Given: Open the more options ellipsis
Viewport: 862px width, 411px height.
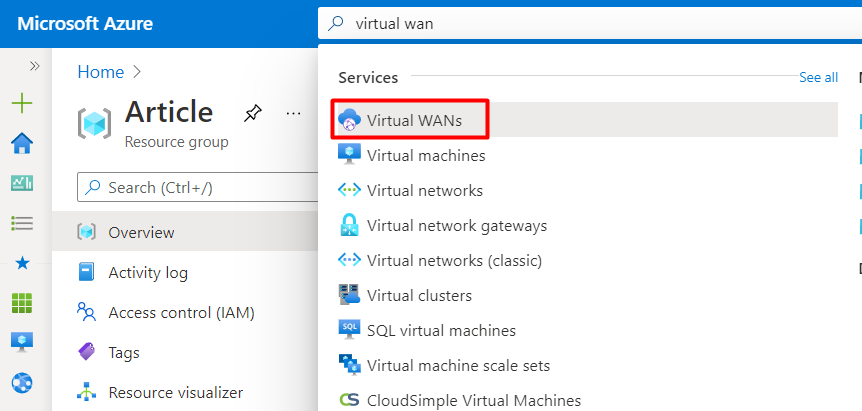Looking at the screenshot, I should (x=293, y=114).
